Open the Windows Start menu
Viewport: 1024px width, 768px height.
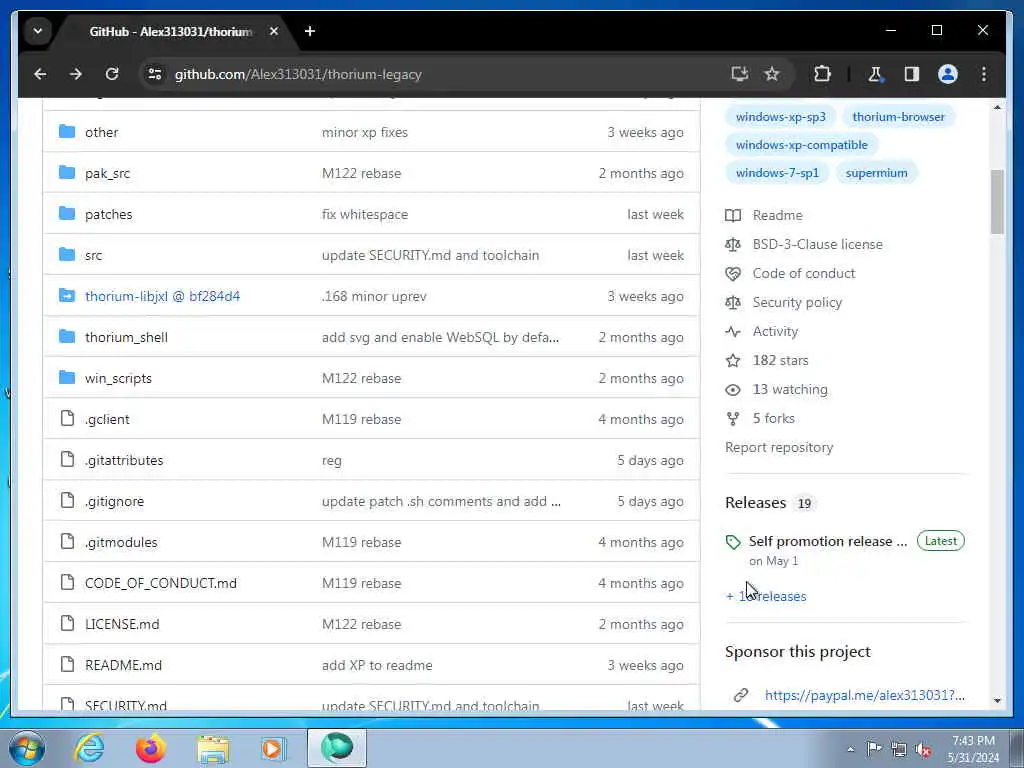pyautogui.click(x=27, y=748)
